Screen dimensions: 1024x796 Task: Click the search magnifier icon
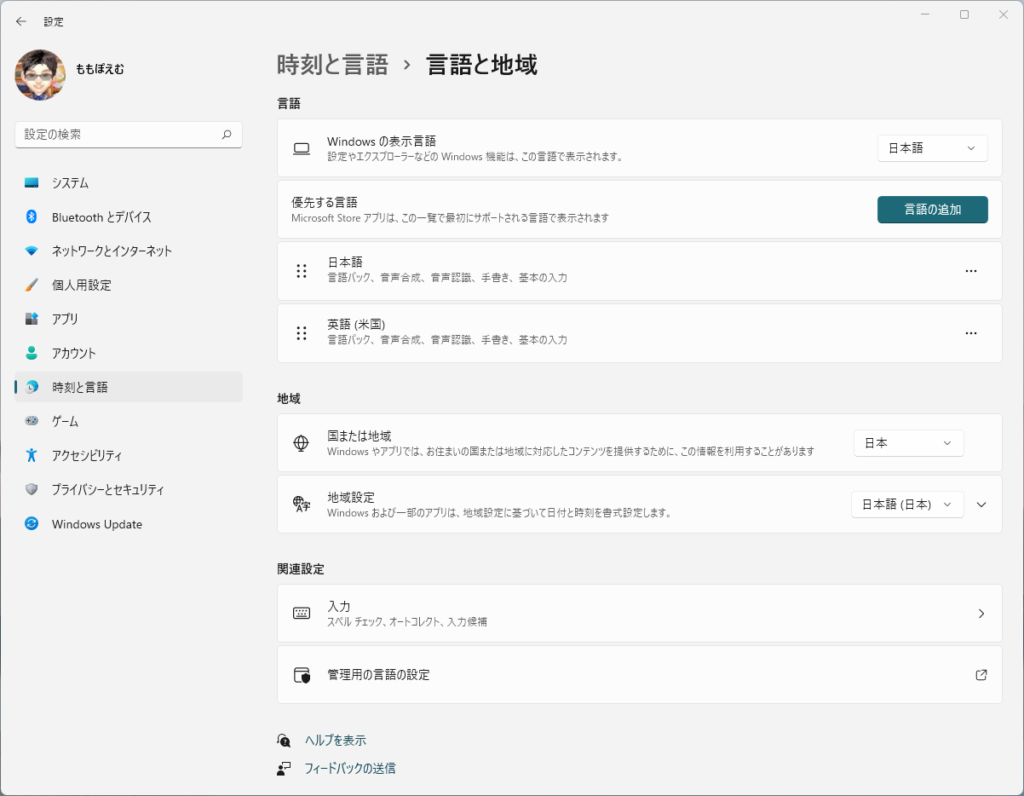pos(227,135)
